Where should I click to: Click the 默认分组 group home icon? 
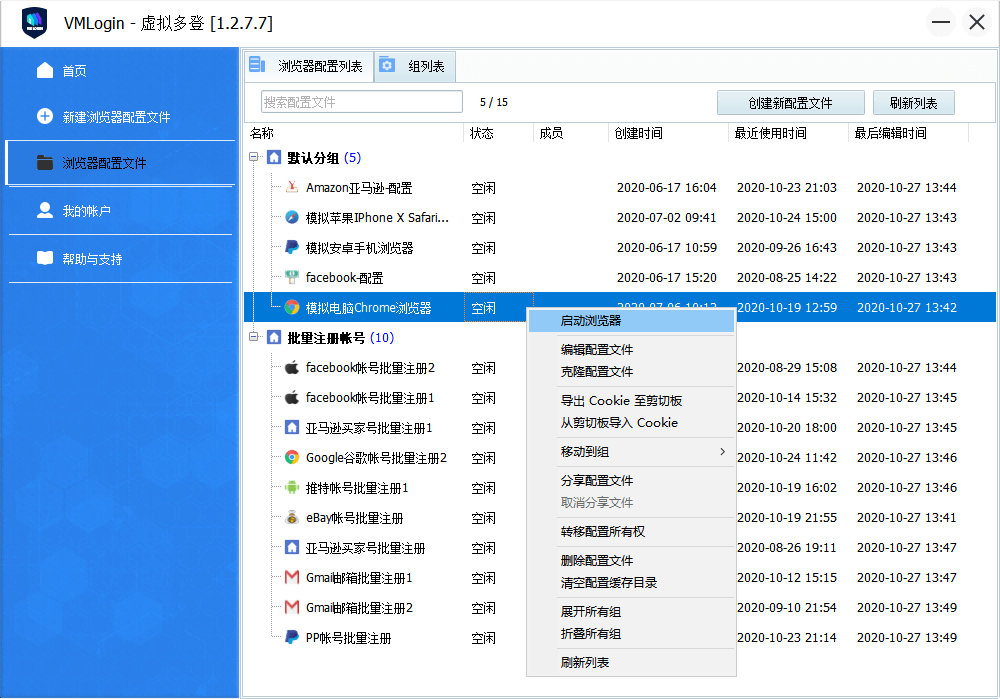click(274, 158)
